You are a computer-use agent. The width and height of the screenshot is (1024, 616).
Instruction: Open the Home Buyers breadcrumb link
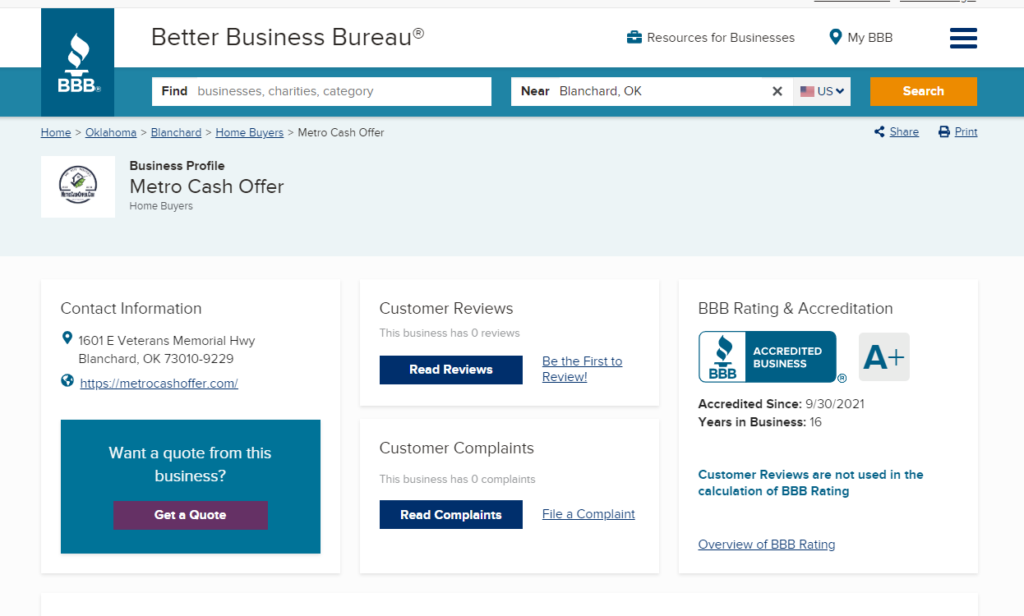pos(249,133)
